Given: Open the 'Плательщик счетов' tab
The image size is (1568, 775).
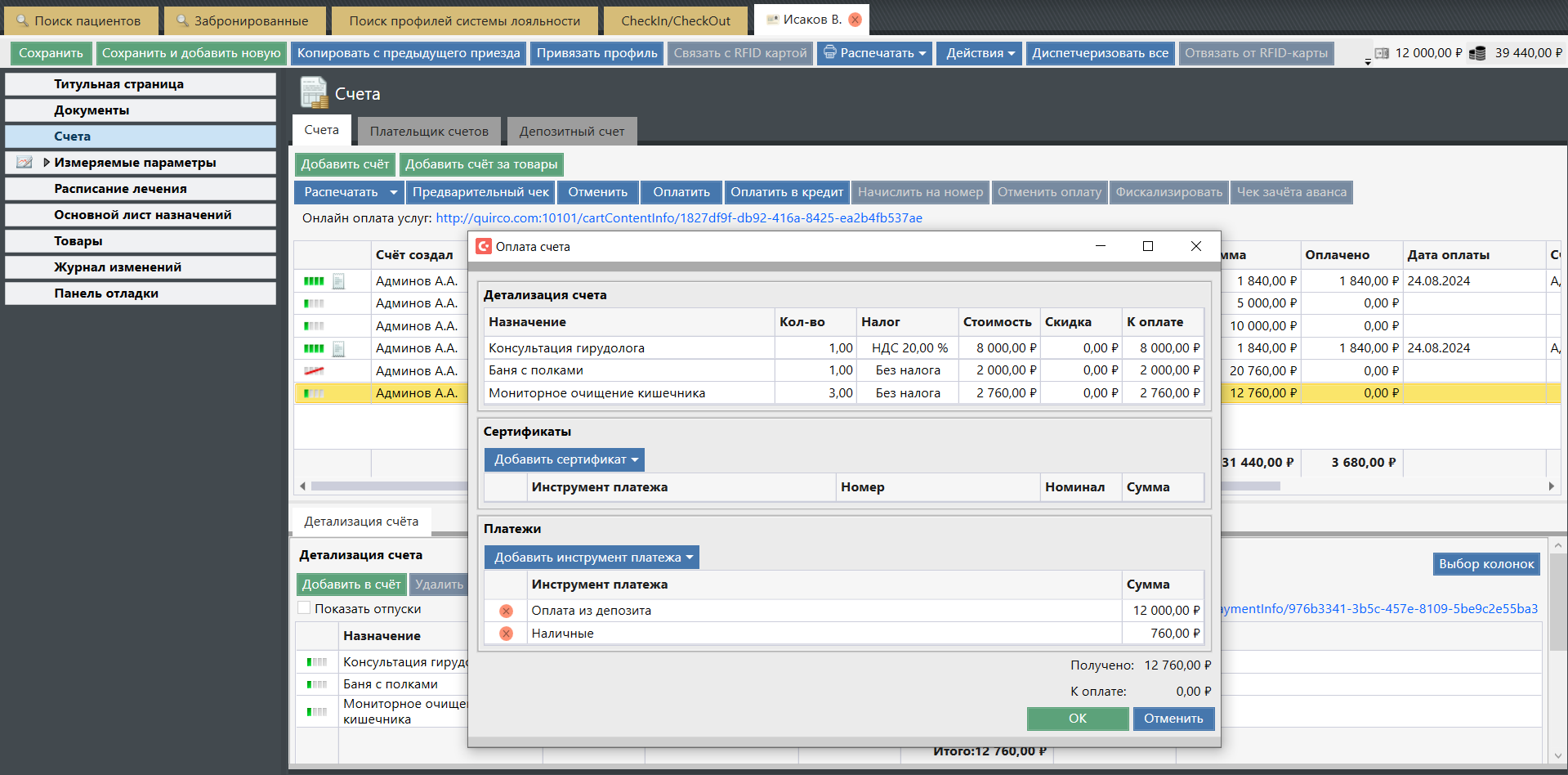Looking at the screenshot, I should coord(429,131).
